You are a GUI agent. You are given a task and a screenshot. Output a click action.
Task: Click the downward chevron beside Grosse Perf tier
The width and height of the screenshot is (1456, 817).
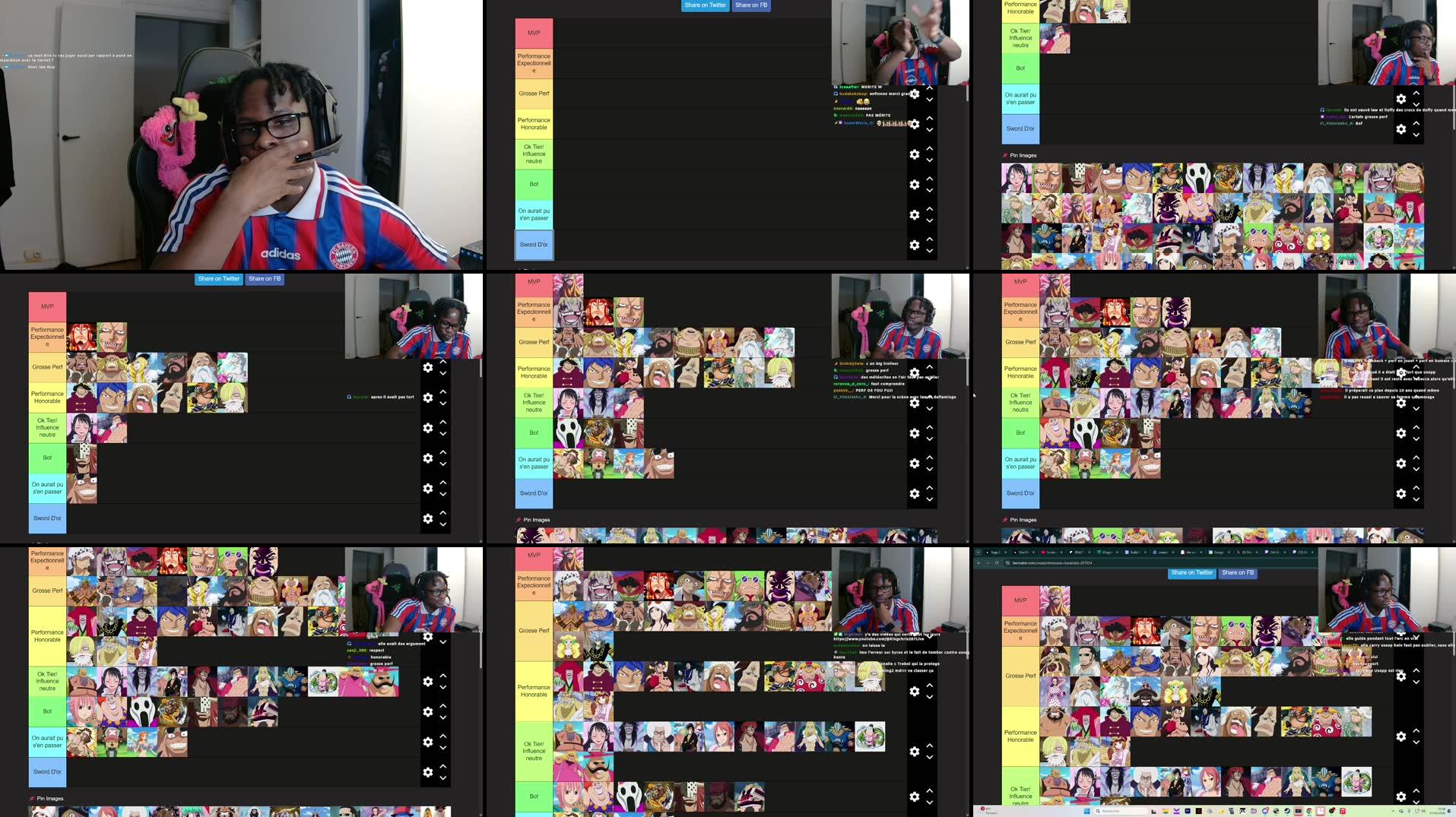(929, 100)
